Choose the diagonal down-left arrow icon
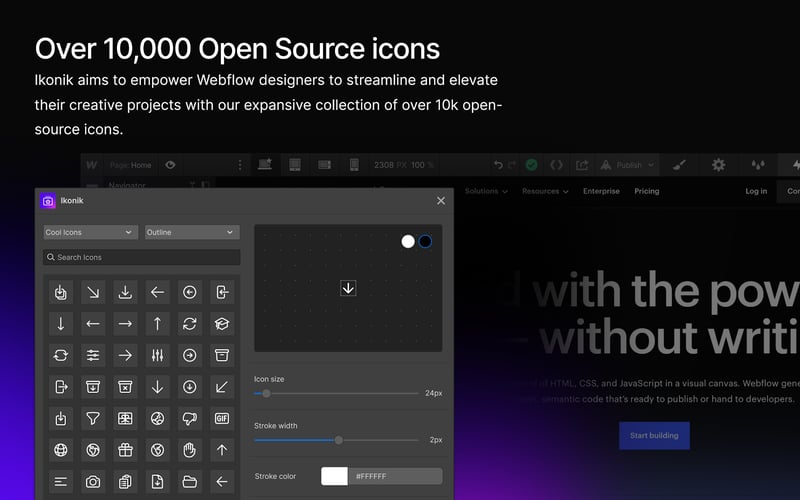The width and height of the screenshot is (800, 500). [221, 387]
